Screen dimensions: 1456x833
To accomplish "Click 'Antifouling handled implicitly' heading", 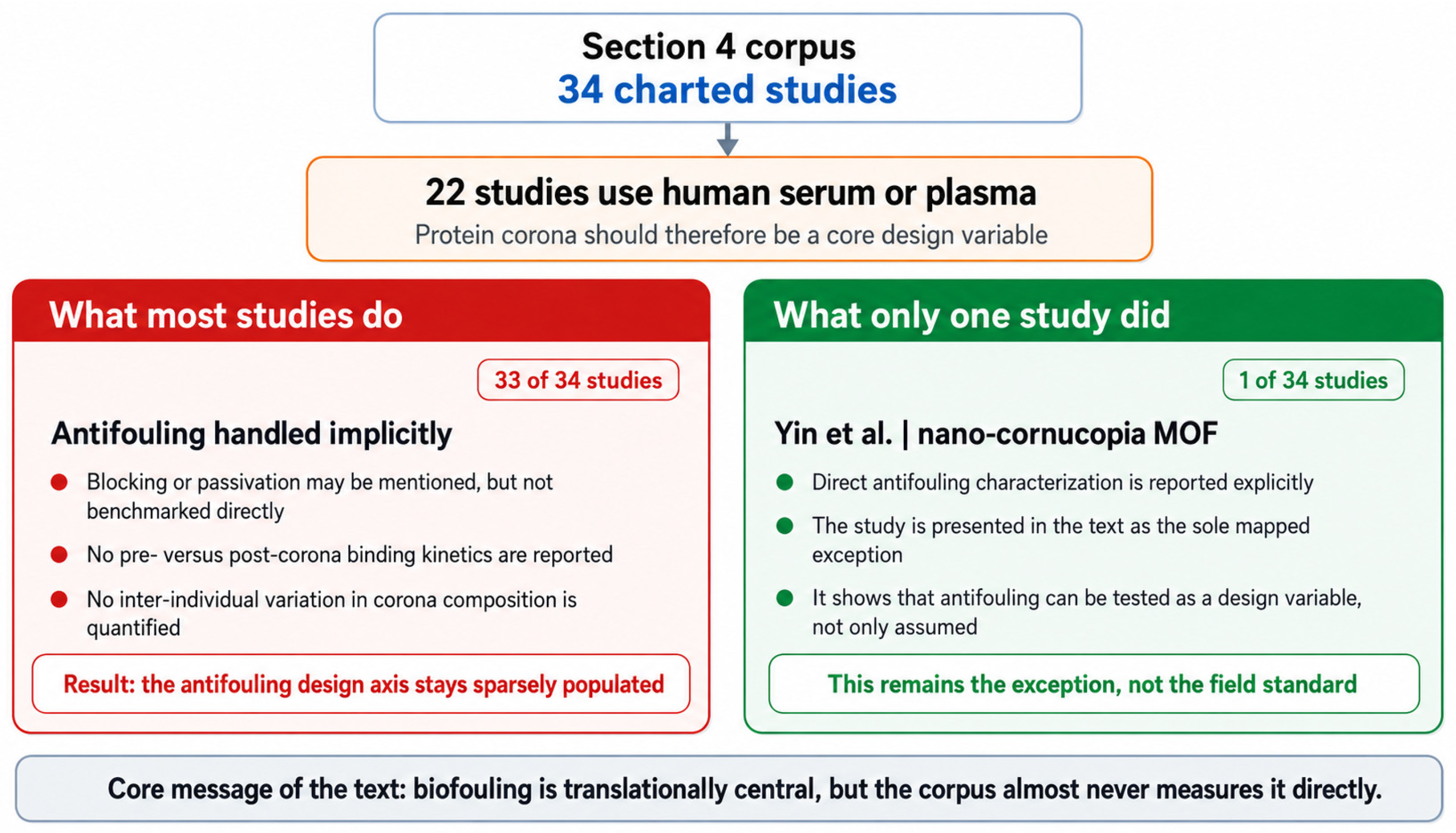I will click(x=251, y=433).
